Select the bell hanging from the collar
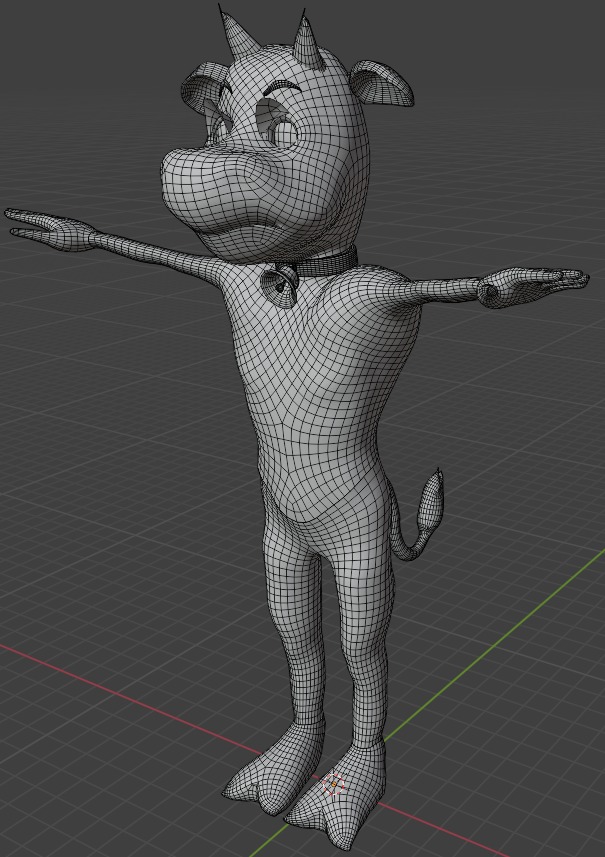The image size is (605, 857). coord(279,285)
